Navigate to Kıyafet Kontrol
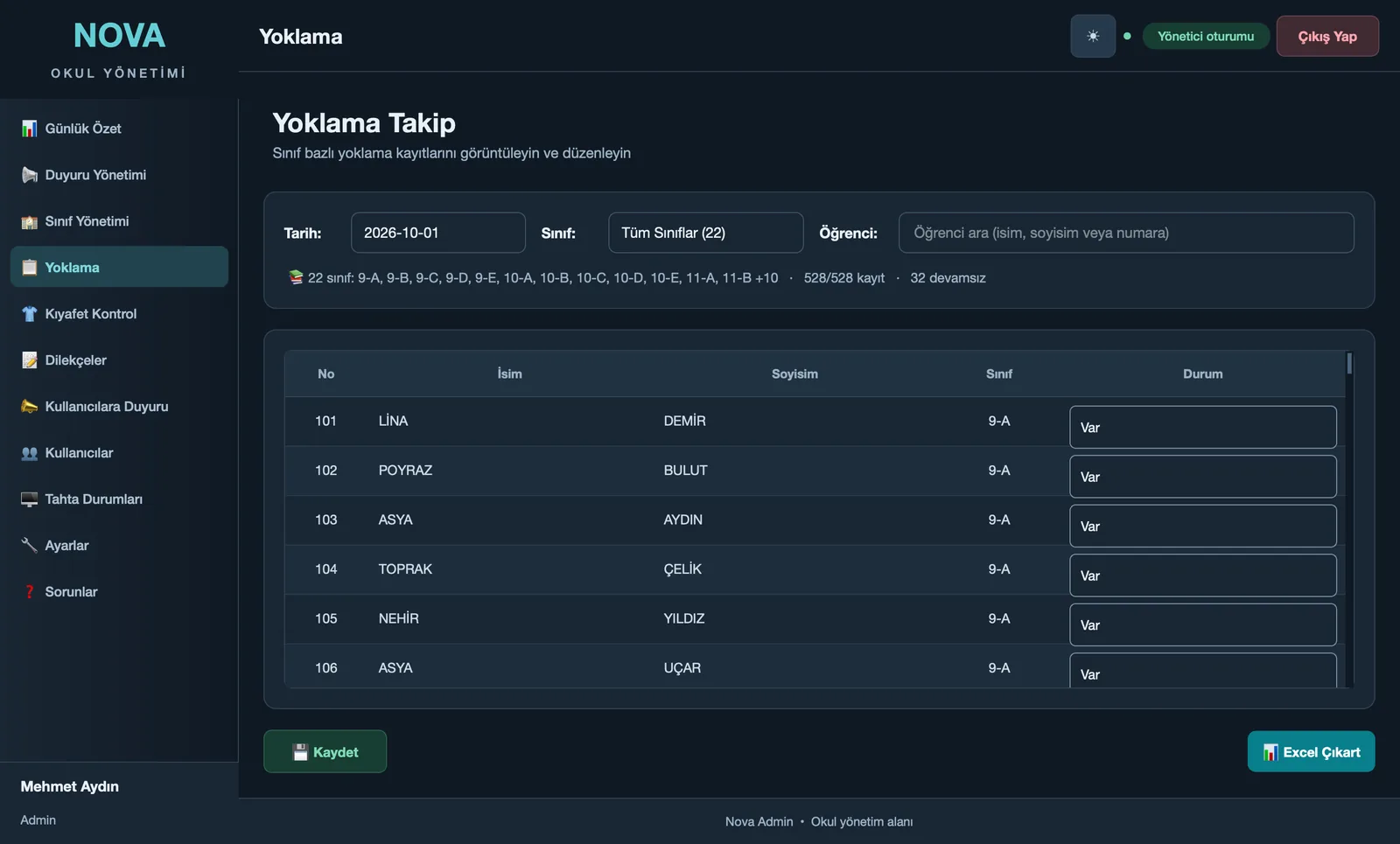This screenshot has width=1400, height=844. 119,314
